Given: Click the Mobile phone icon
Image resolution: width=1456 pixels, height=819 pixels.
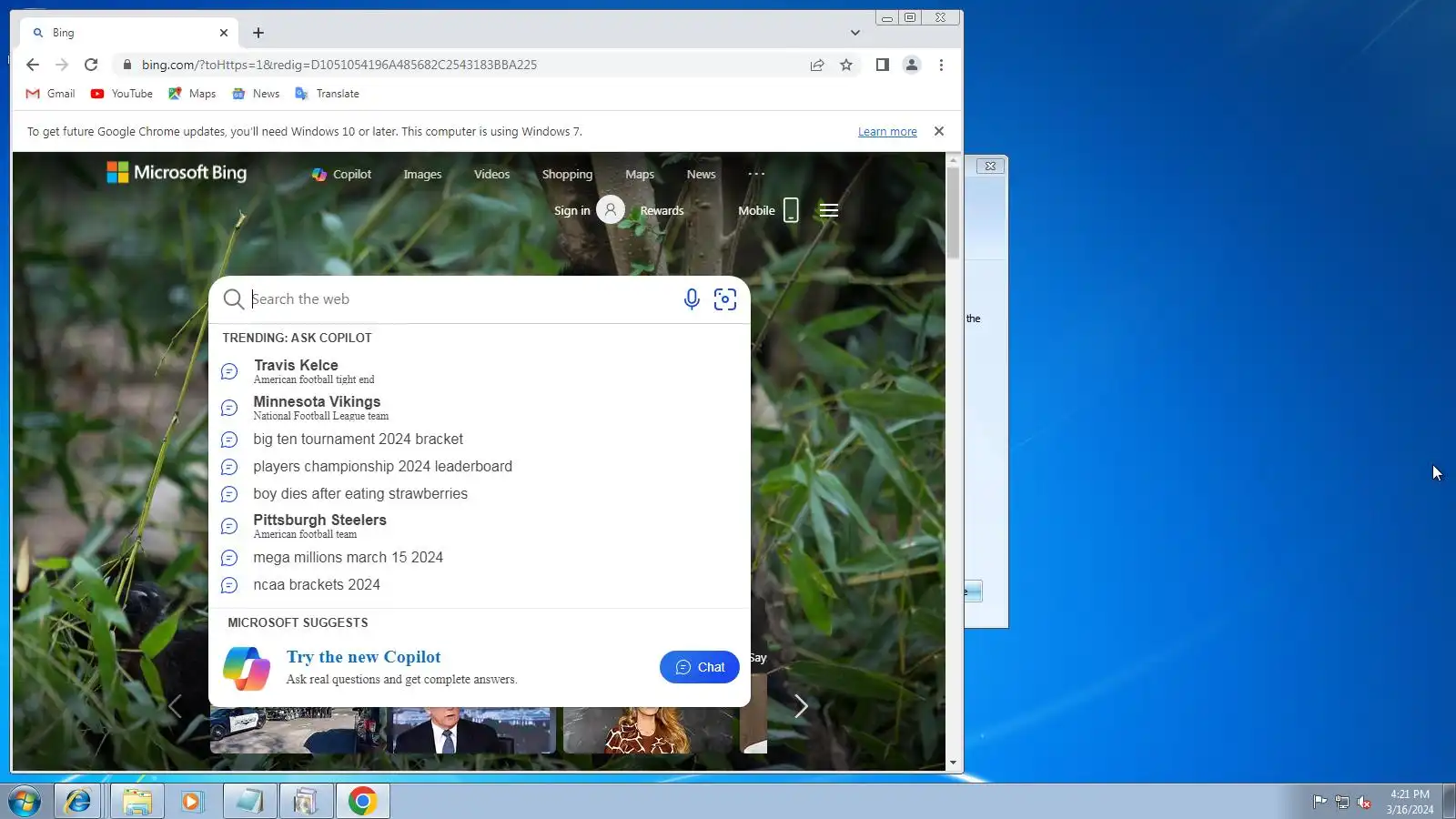Looking at the screenshot, I should coord(791,210).
